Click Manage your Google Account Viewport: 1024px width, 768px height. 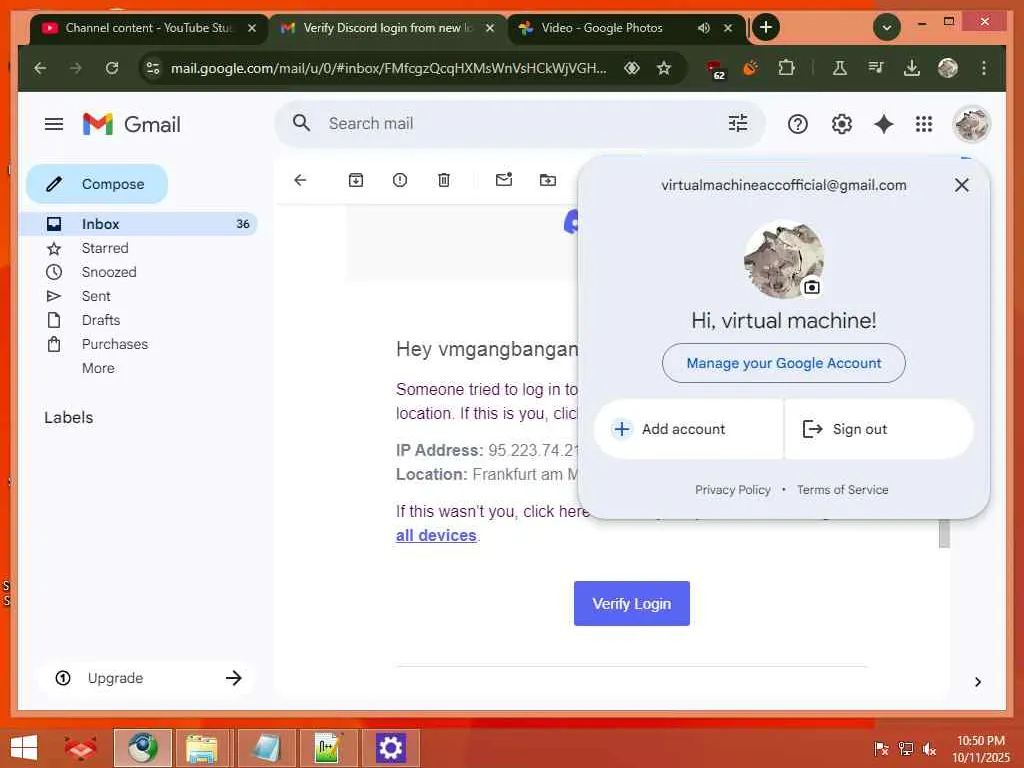(784, 363)
